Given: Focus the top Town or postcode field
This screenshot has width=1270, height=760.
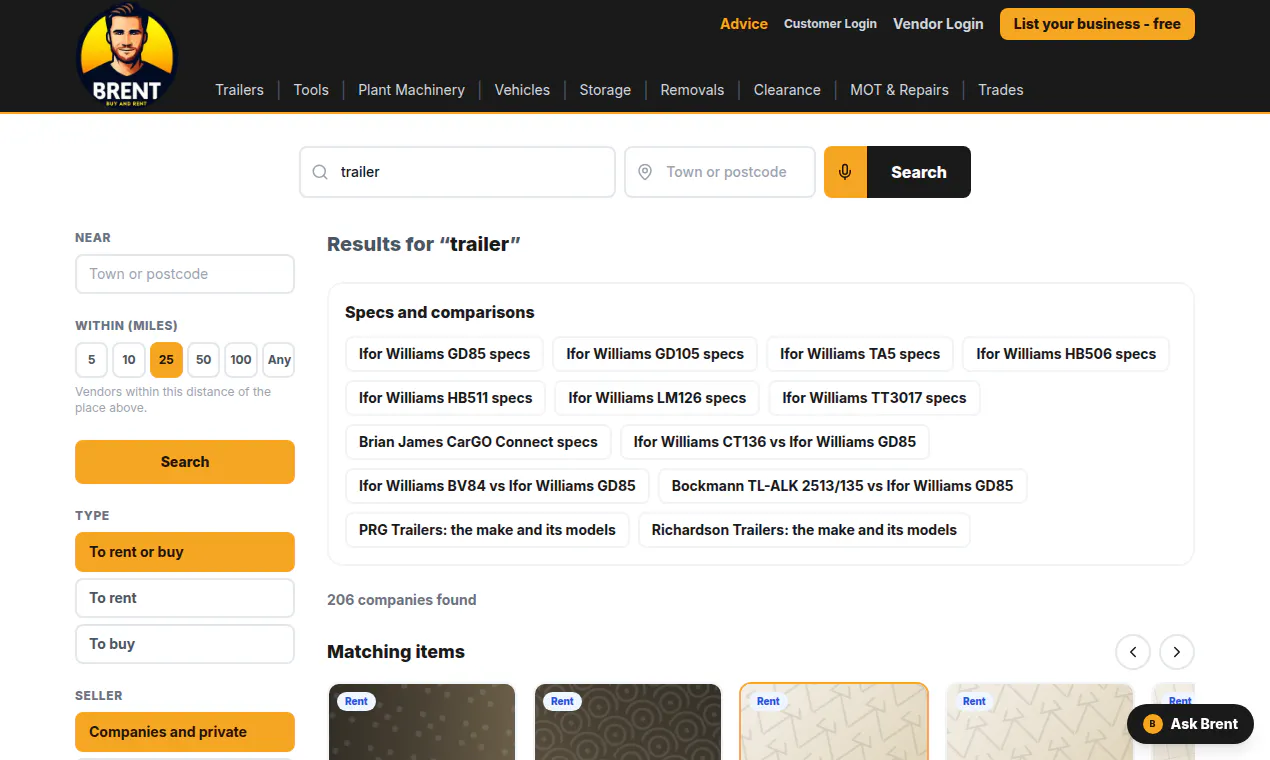Looking at the screenshot, I should [720, 172].
